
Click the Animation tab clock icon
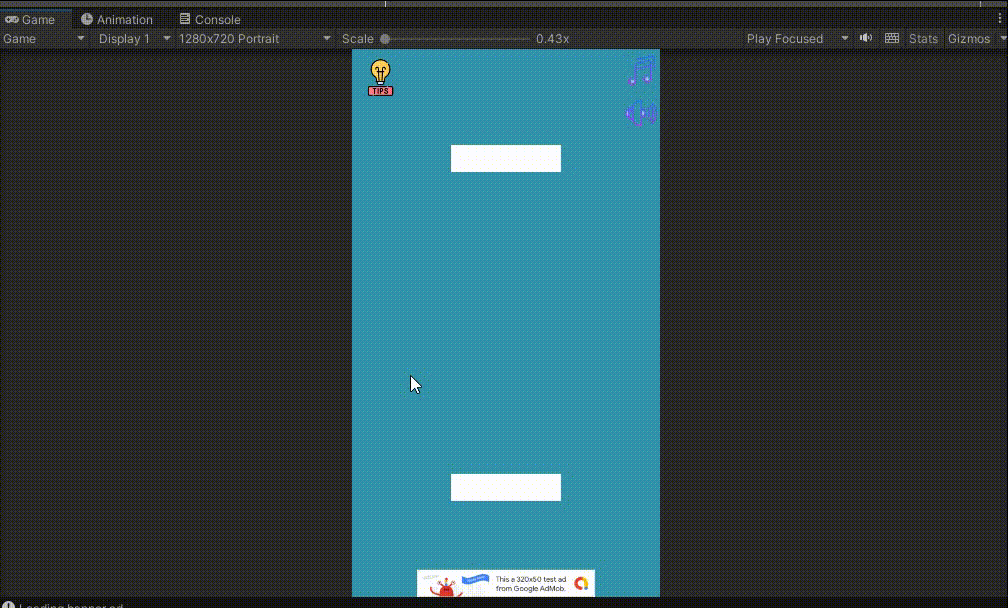point(87,19)
